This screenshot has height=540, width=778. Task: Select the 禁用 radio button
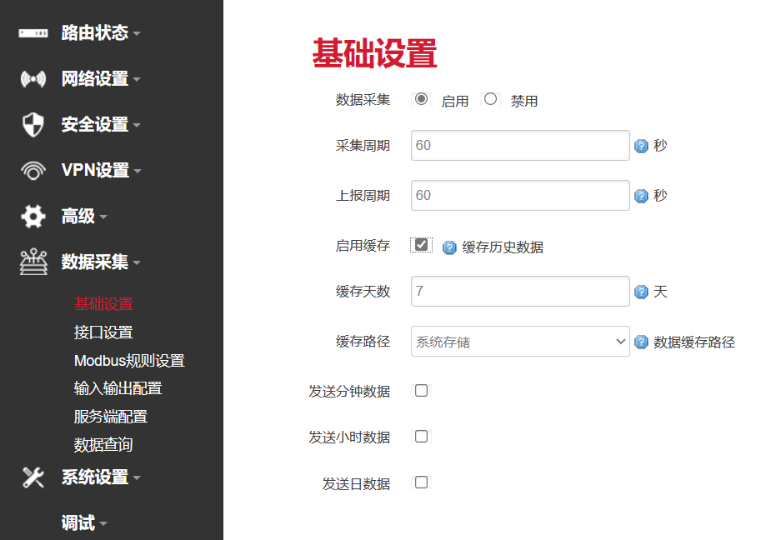pos(490,99)
